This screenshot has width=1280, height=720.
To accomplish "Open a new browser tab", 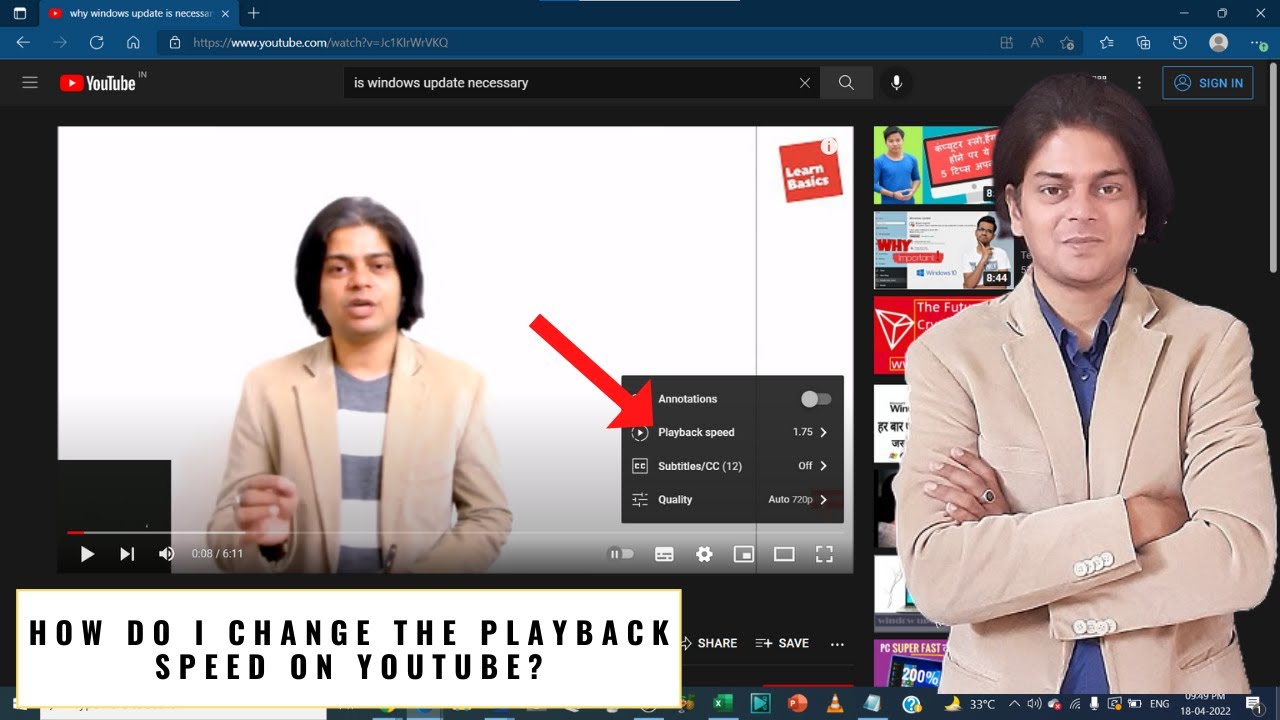I will click(254, 13).
